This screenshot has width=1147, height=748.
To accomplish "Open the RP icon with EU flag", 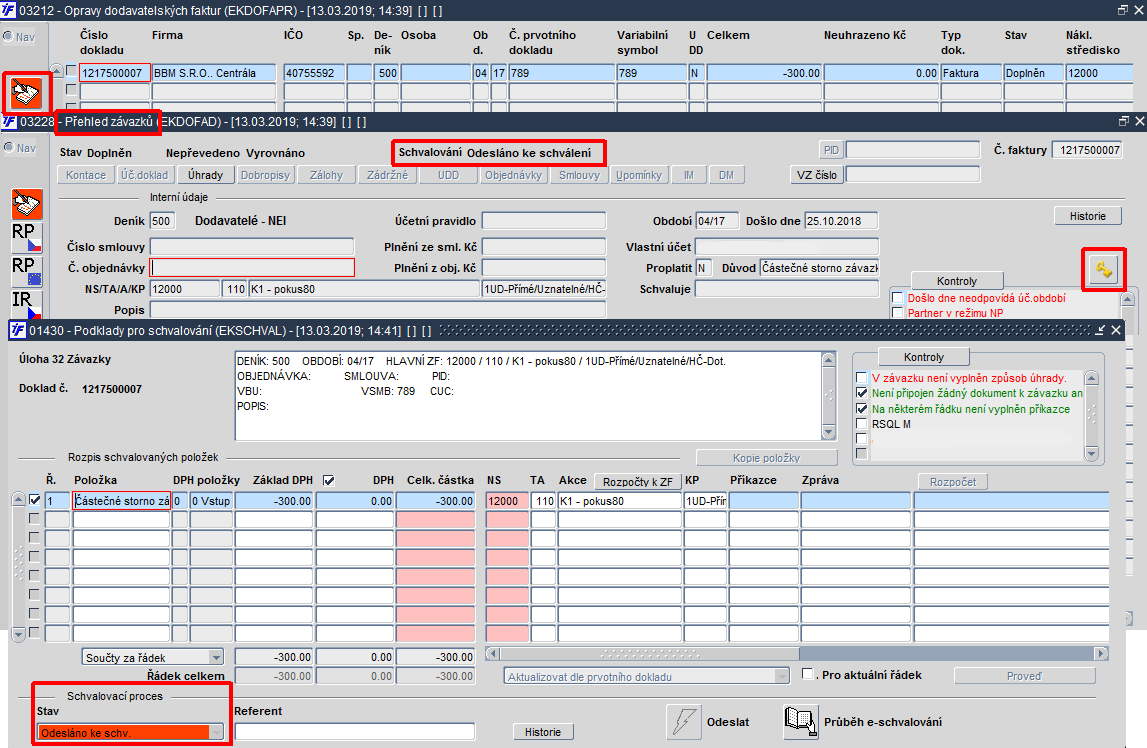I will coord(26,271).
